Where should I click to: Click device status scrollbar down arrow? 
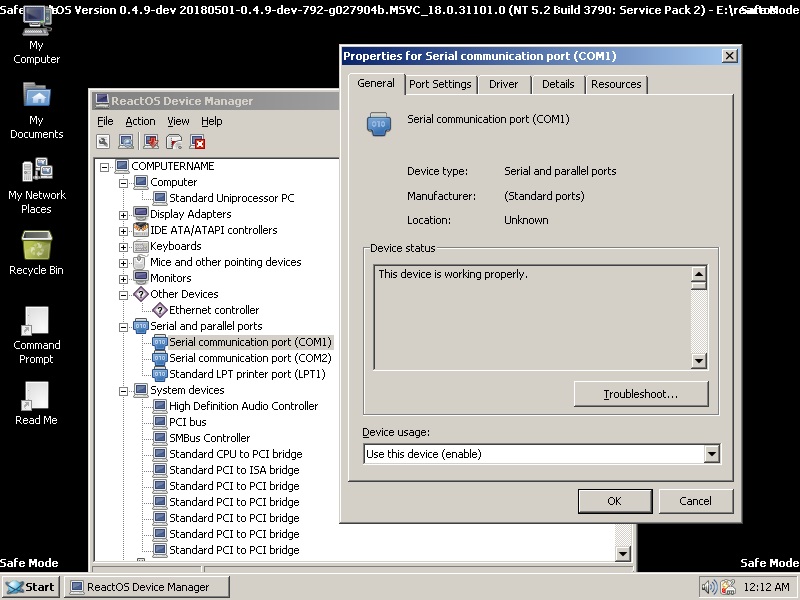coord(698,361)
